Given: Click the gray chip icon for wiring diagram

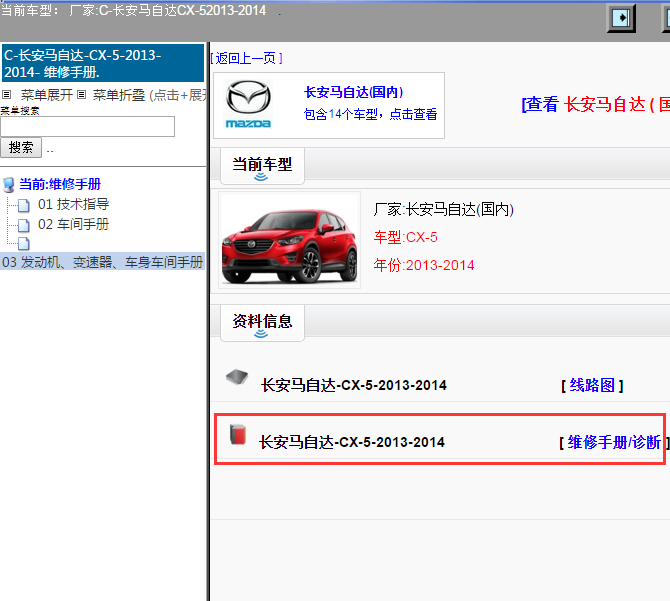Looking at the screenshot, I should (x=237, y=377).
